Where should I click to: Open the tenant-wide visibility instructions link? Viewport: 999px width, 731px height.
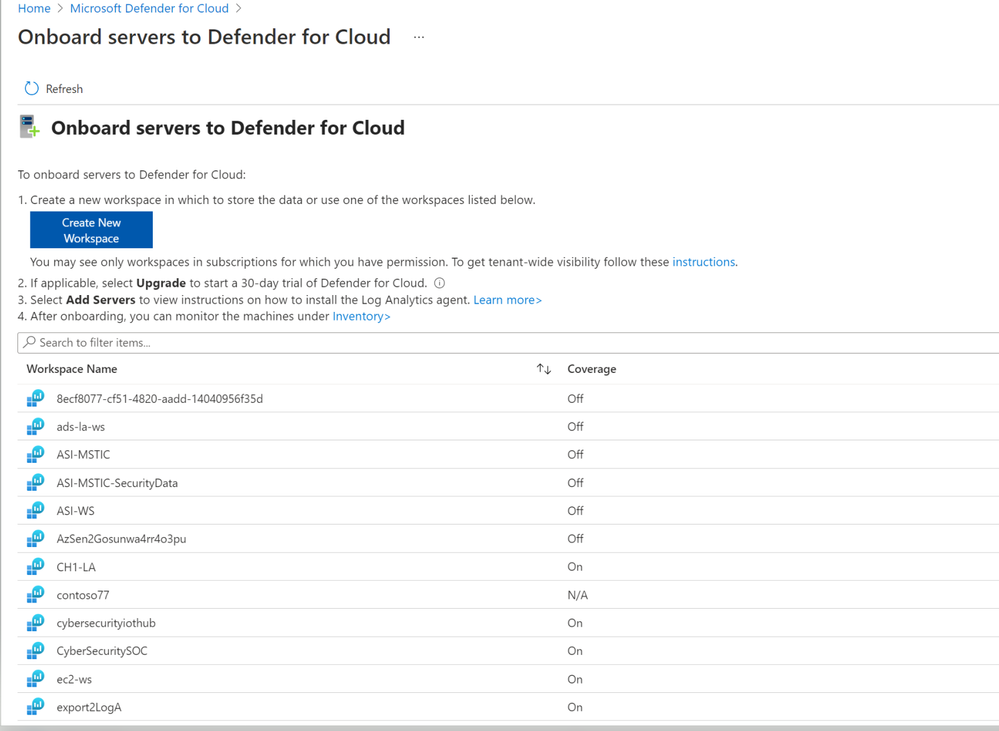705,262
